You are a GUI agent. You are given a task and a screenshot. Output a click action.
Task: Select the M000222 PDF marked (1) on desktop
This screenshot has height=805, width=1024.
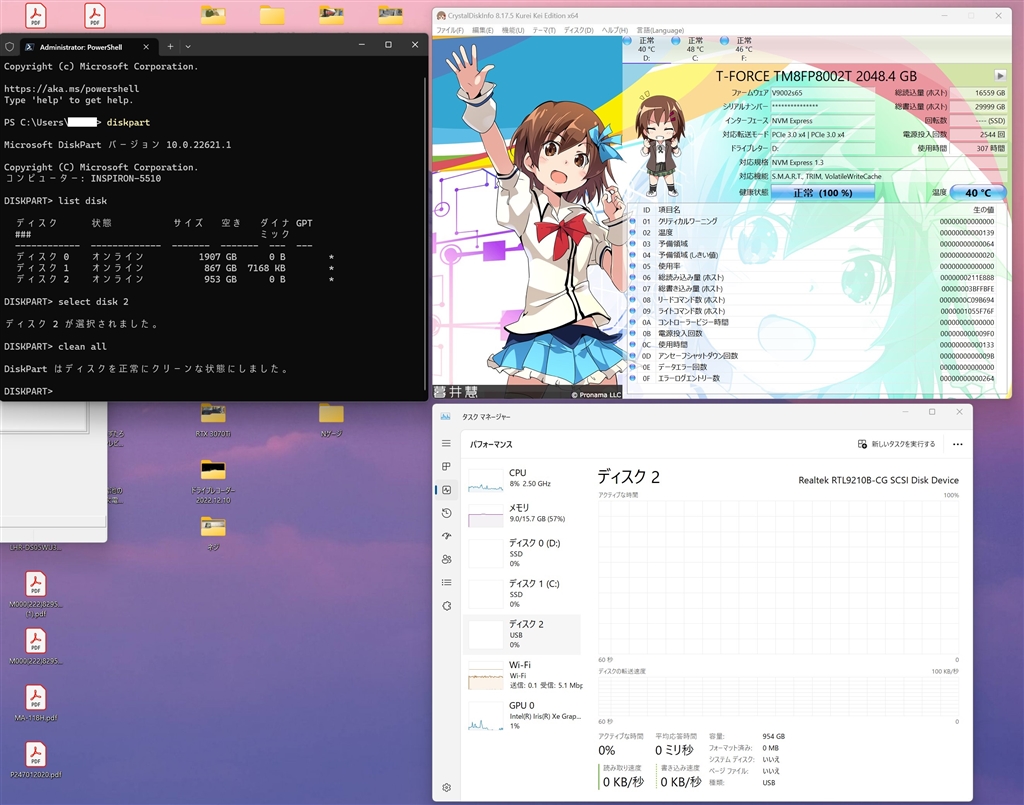[x=36, y=593]
